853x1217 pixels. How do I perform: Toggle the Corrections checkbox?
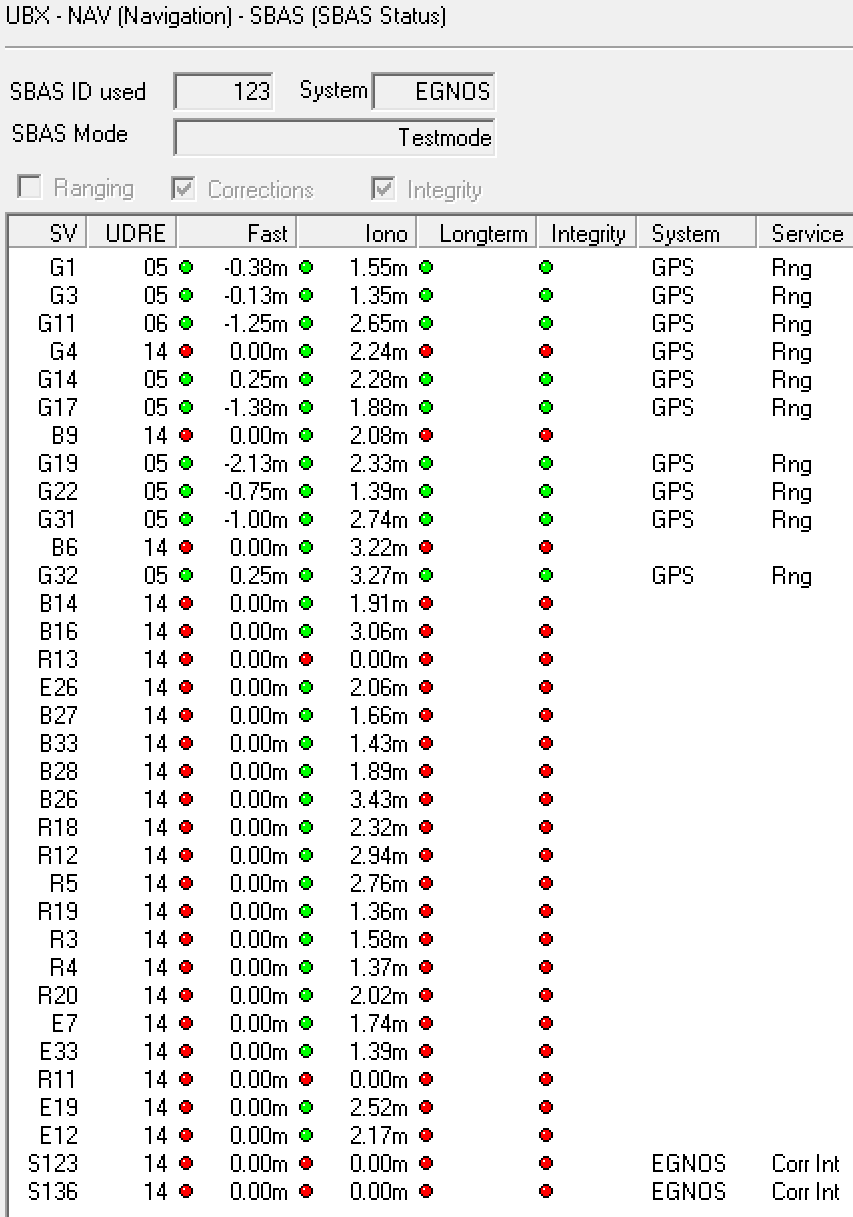click(x=183, y=188)
